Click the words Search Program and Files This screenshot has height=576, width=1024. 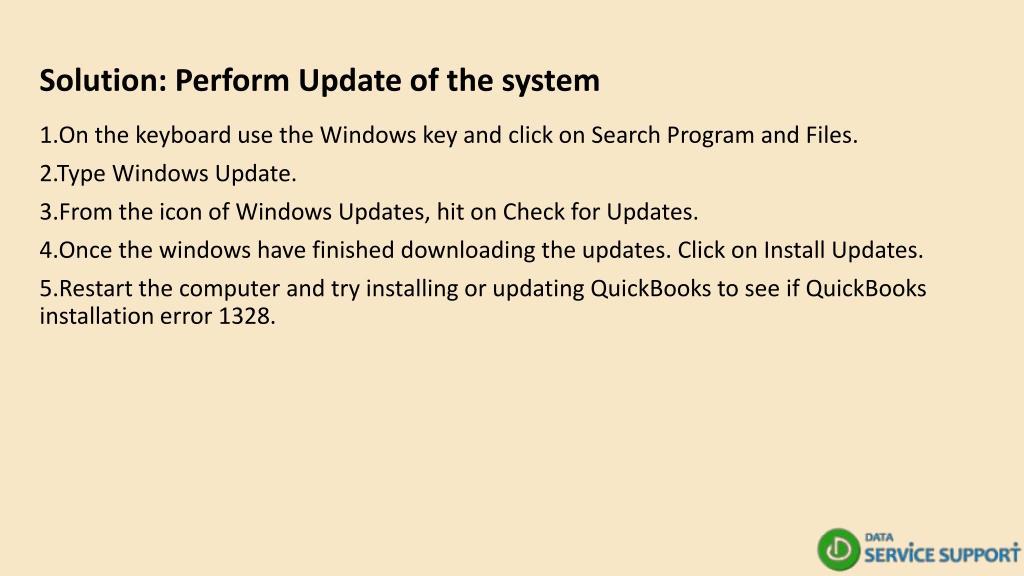pos(723,135)
